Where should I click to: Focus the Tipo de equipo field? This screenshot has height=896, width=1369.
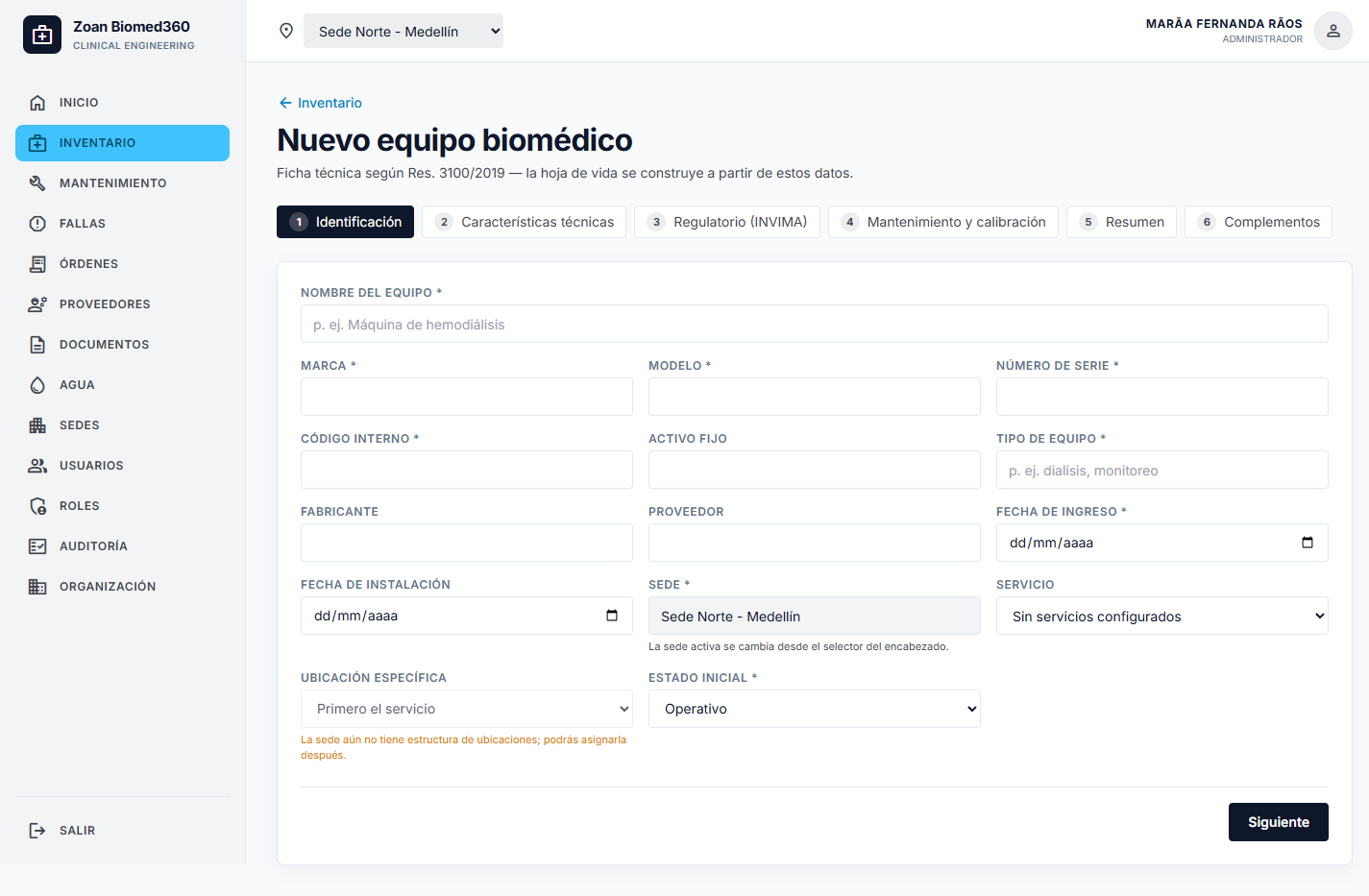coord(1162,470)
